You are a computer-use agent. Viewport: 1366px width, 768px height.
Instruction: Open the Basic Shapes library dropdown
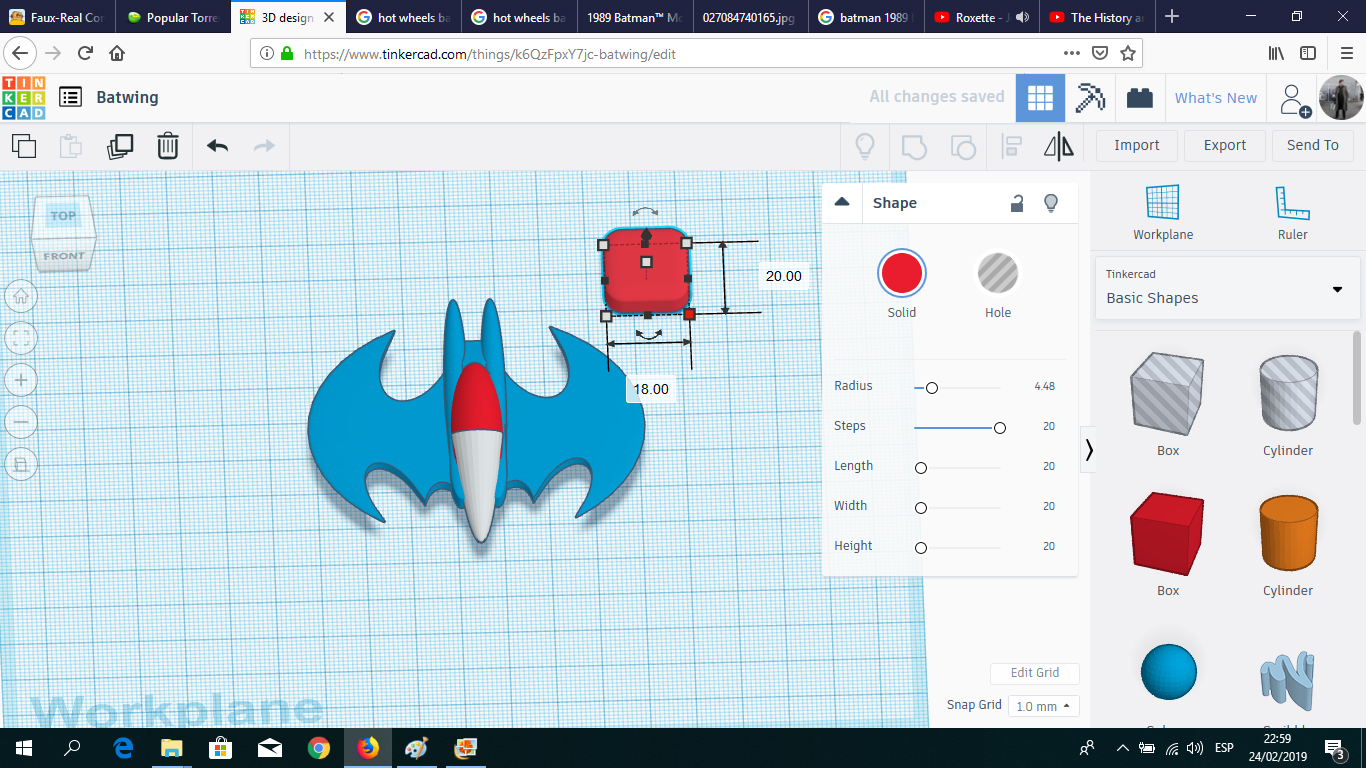coord(1224,287)
